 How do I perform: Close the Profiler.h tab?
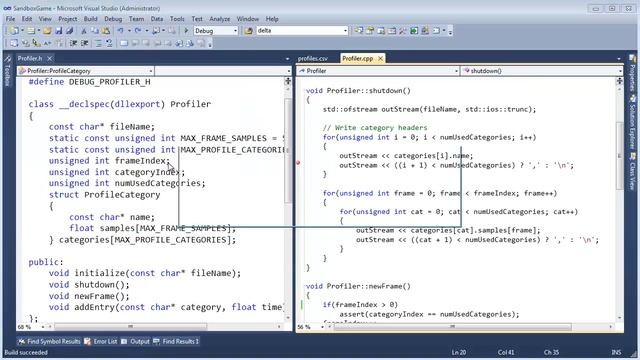tap(49, 58)
